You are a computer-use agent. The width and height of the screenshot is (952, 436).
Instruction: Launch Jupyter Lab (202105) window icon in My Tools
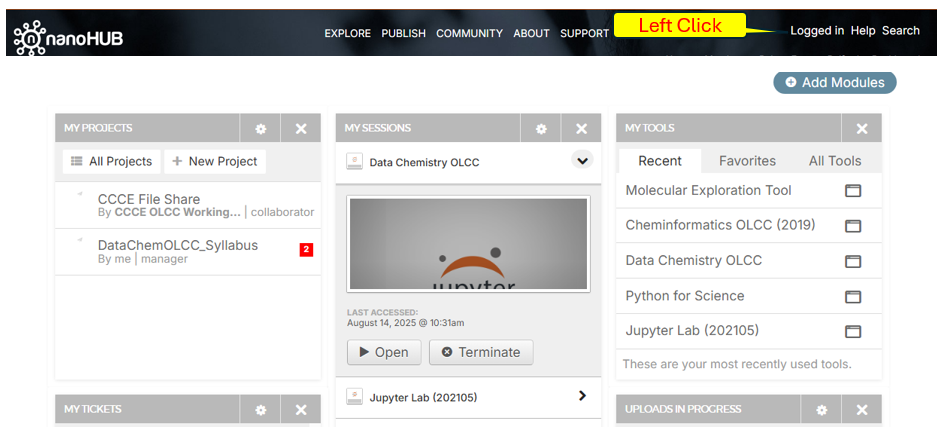(x=853, y=332)
